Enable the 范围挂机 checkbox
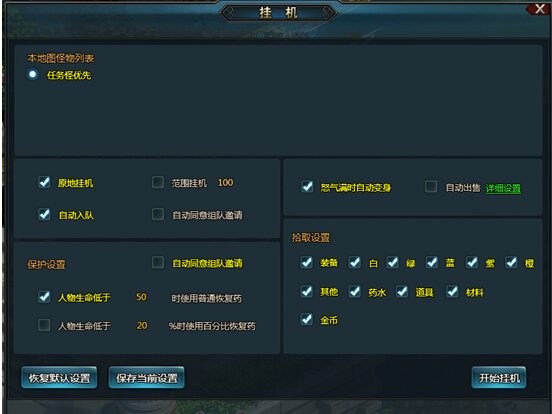Viewport: 552px width, 414px height. [158, 182]
